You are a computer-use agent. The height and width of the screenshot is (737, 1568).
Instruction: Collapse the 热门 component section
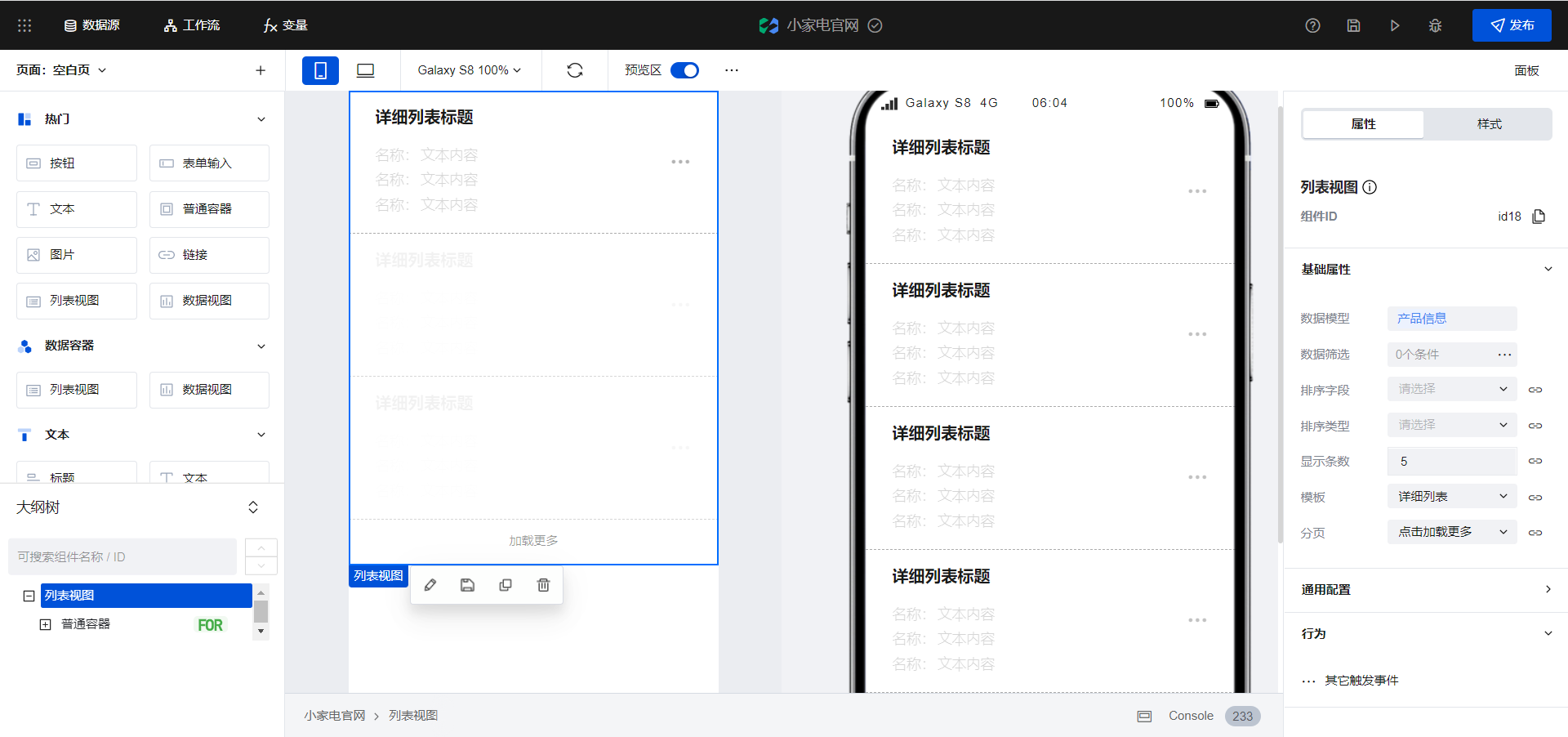click(261, 119)
